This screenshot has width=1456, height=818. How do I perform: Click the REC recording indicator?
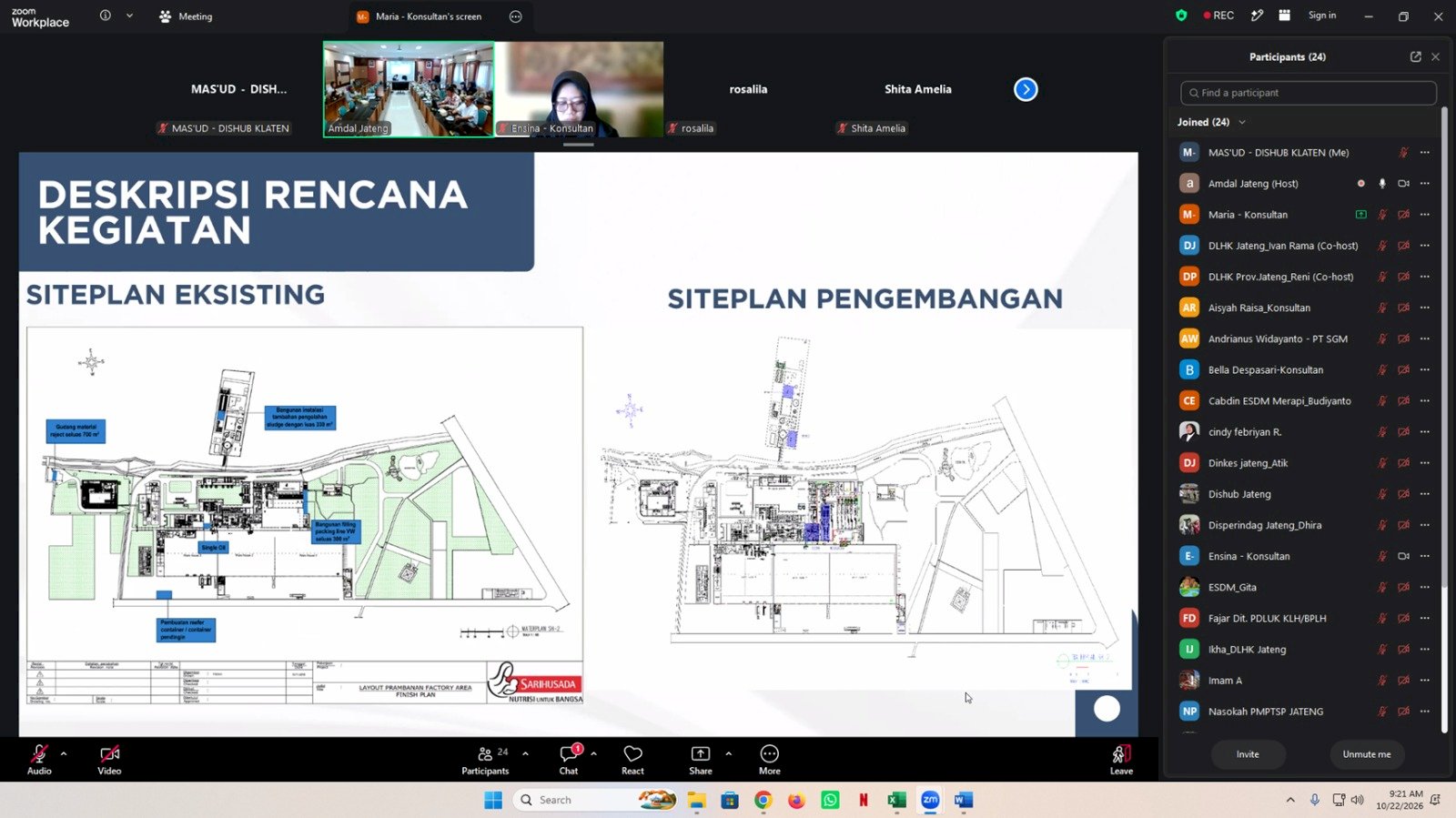pos(1218,15)
